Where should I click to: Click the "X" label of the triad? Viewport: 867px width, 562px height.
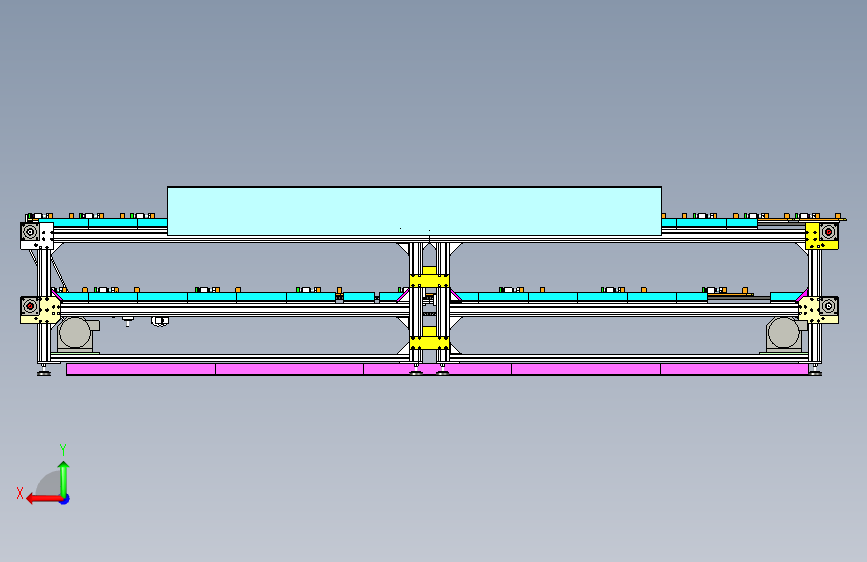click(20, 493)
